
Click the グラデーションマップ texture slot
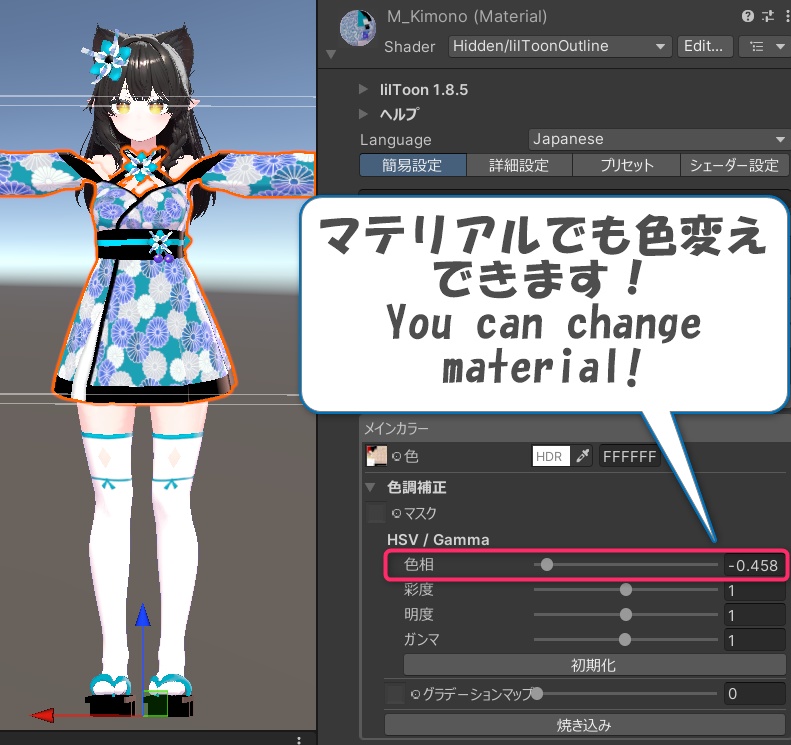click(395, 694)
